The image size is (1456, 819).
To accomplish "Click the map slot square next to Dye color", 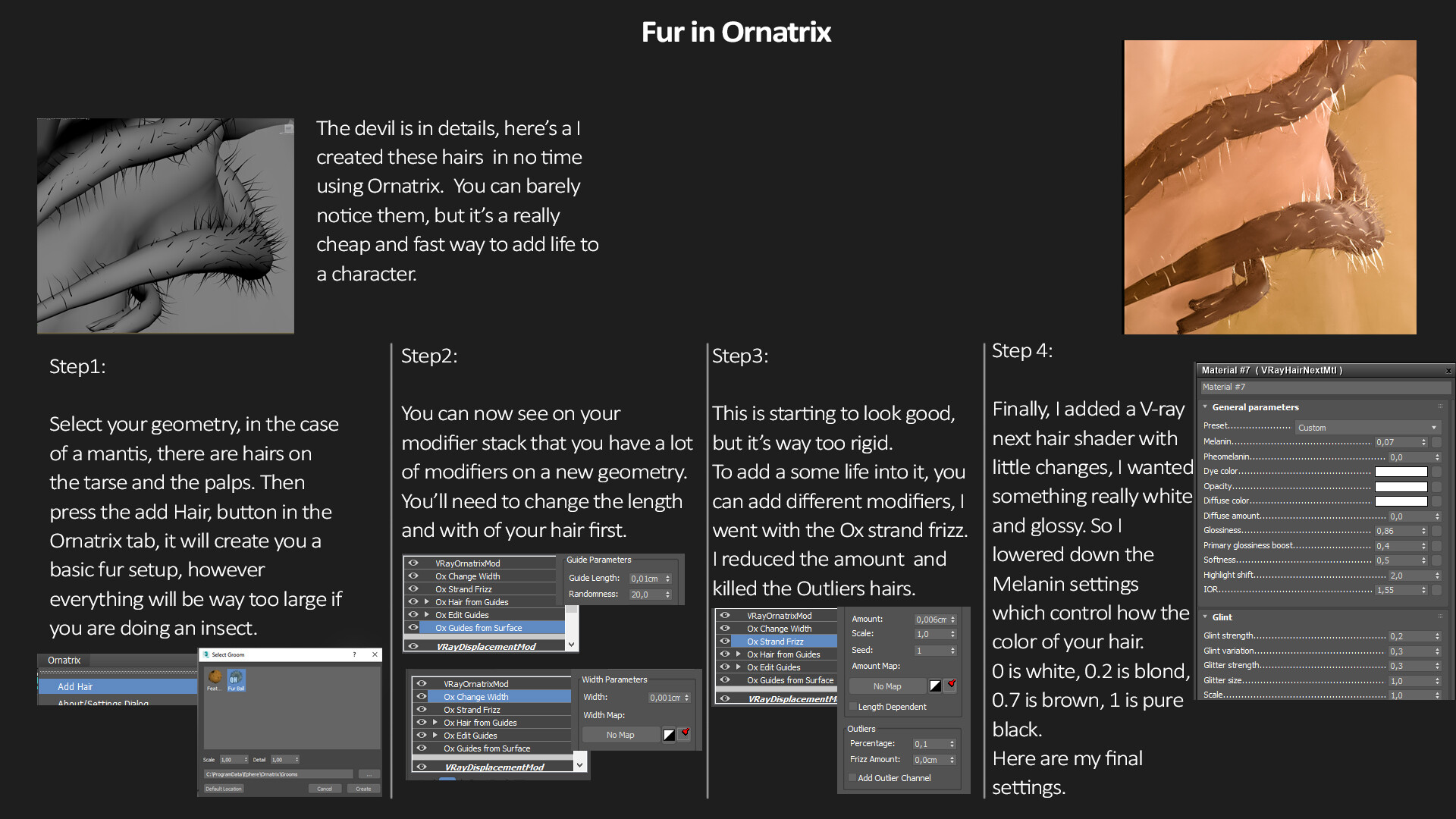I will [x=1436, y=472].
